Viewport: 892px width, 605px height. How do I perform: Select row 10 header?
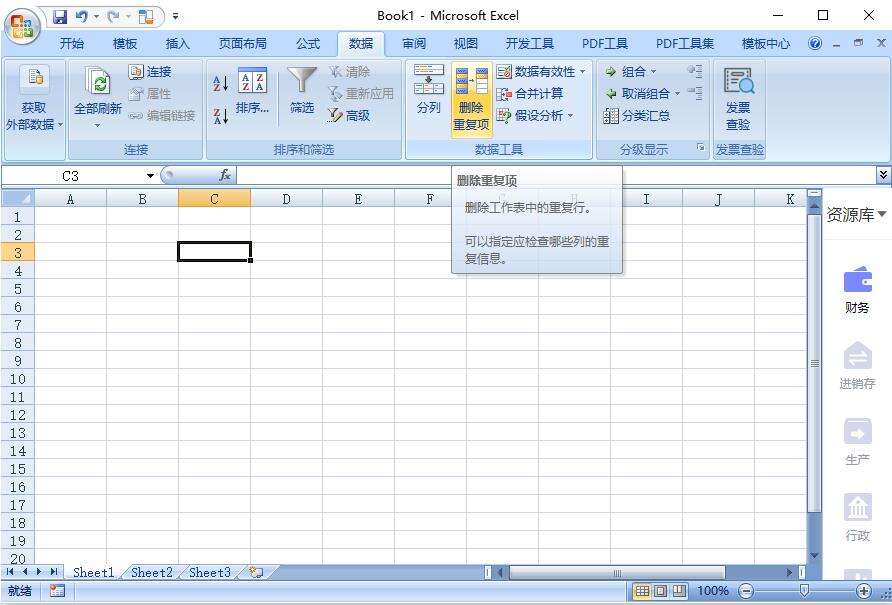pos(18,378)
